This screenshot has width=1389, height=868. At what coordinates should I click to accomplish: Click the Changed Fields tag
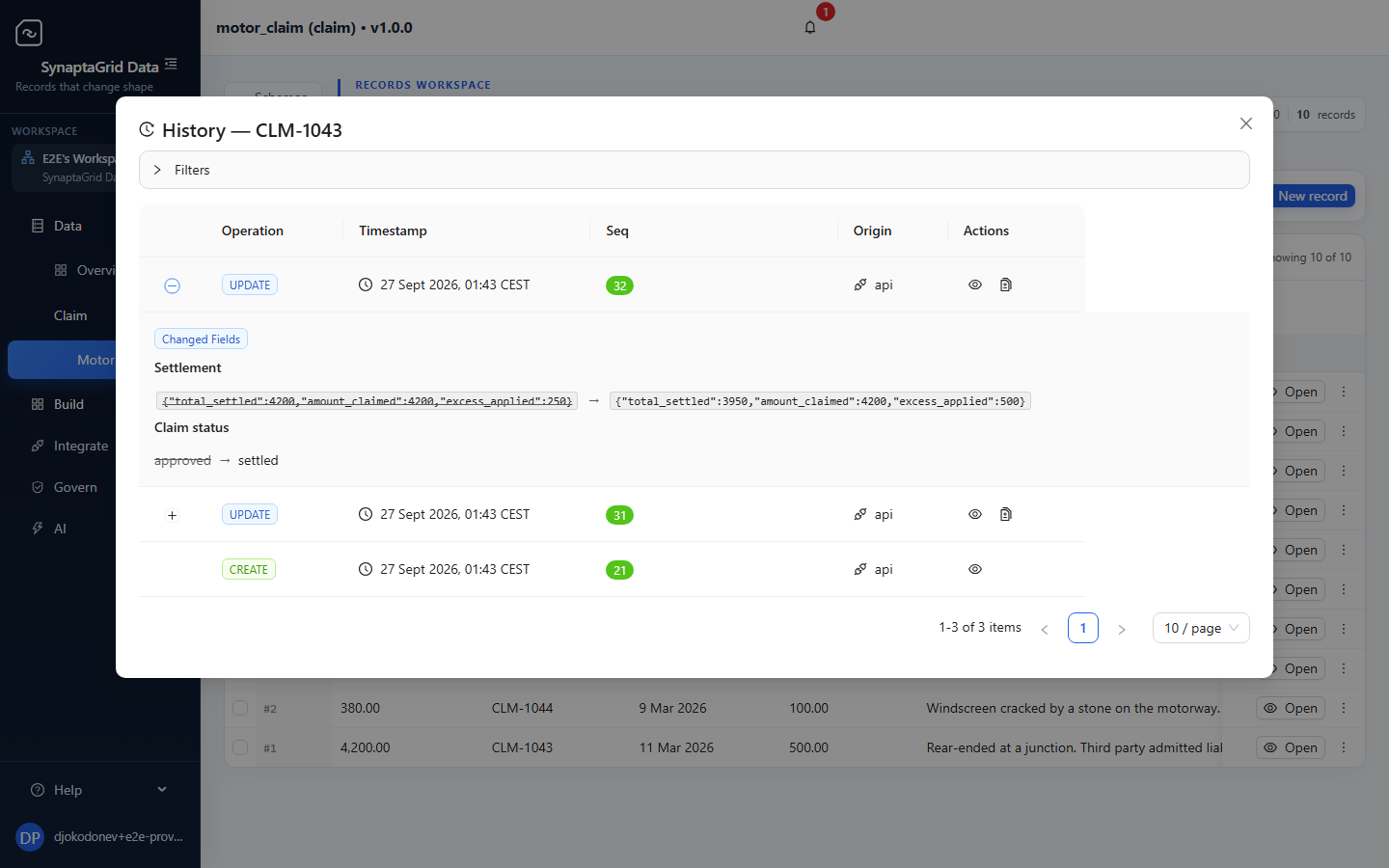201,339
